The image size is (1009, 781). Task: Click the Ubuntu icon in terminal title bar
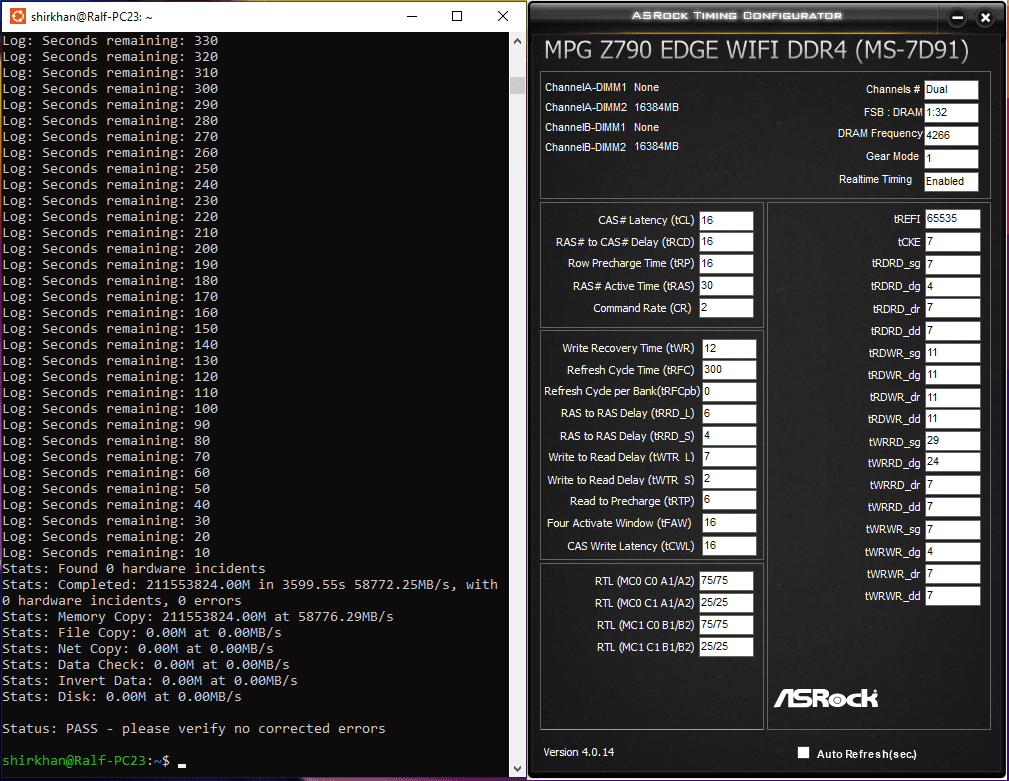click(x=18, y=16)
